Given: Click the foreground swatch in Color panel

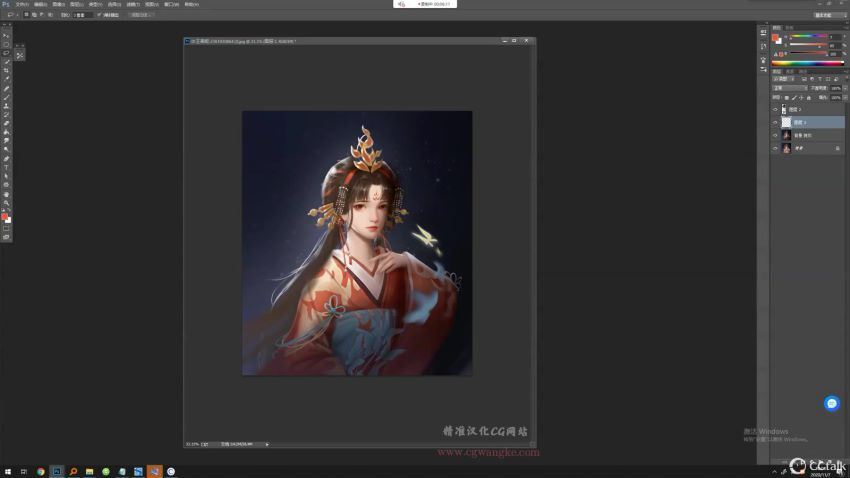Looking at the screenshot, I should 776,37.
